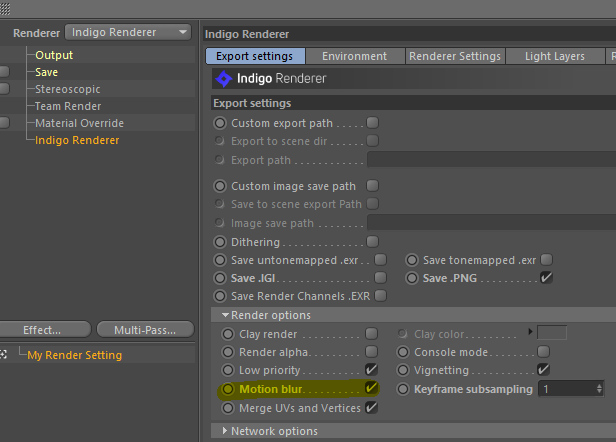Image resolution: width=616 pixels, height=442 pixels.
Task: Uncheck the Save .PNG checkbox
Action: (546, 277)
